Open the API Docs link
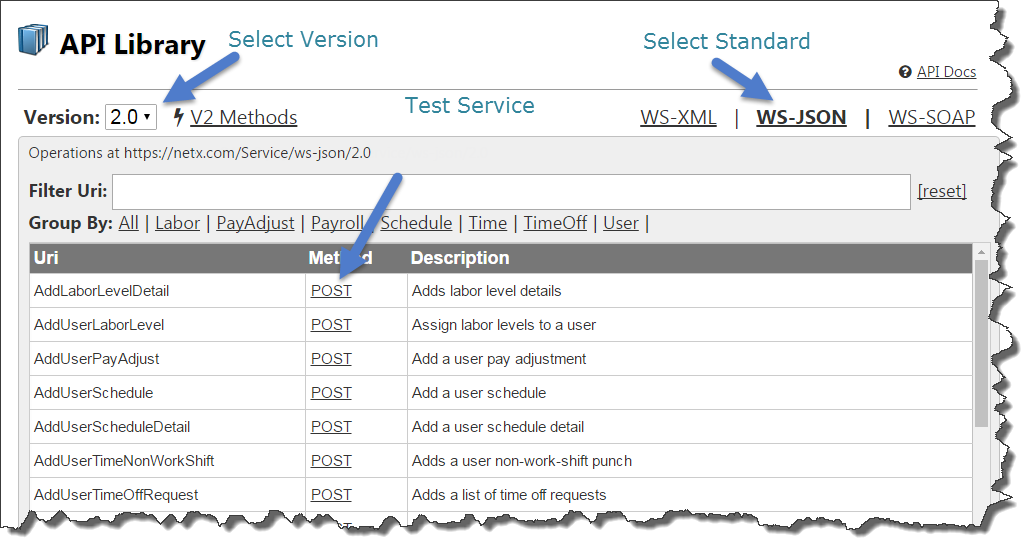Viewport: 1034px width, 553px height. (946, 72)
